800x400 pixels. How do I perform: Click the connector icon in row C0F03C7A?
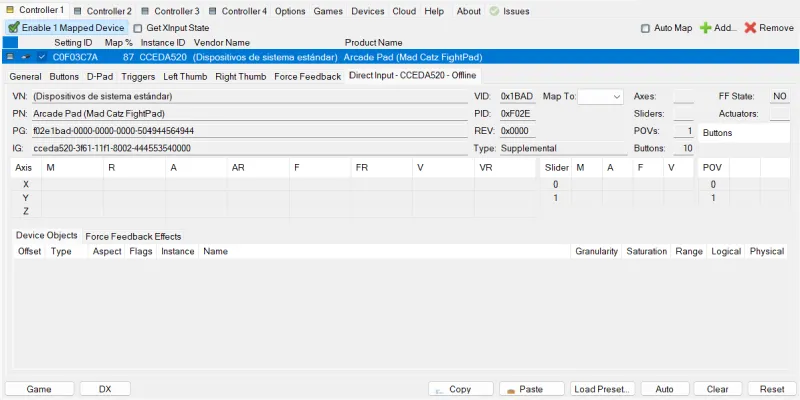click(x=25, y=57)
